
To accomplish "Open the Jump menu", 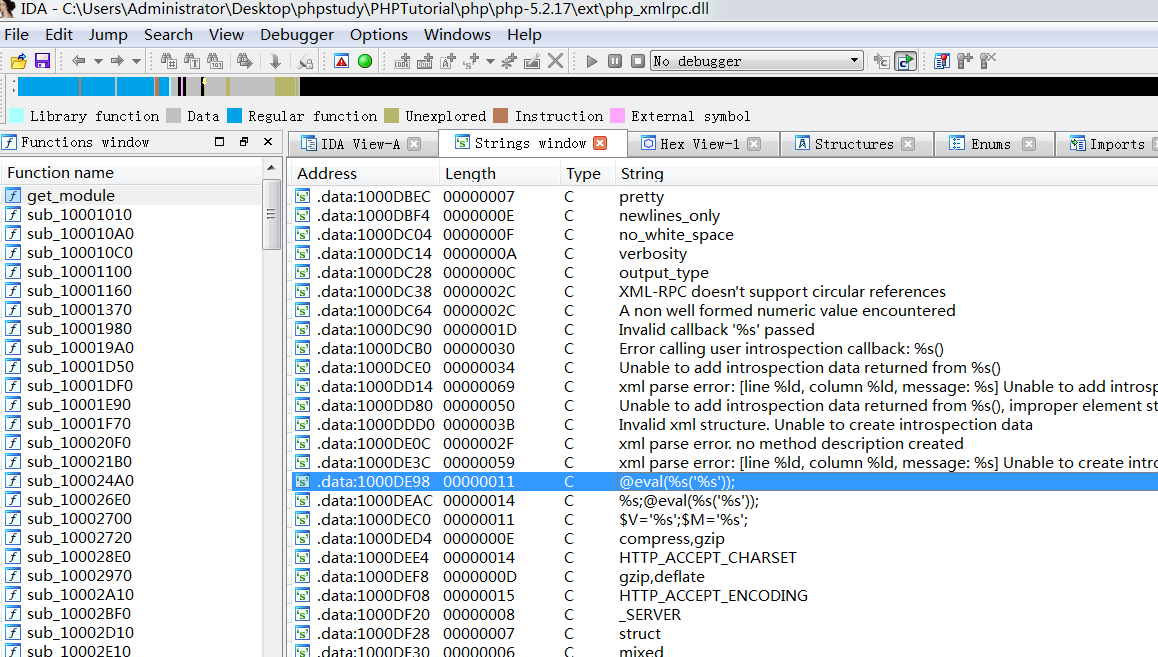I will click(108, 35).
